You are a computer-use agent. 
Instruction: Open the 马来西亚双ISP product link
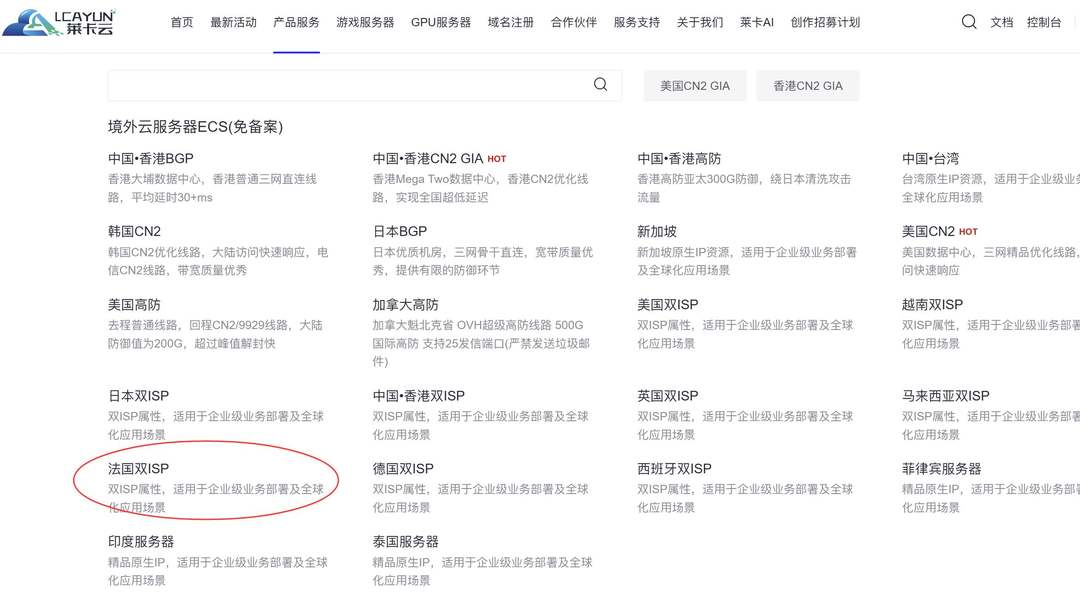click(946, 396)
